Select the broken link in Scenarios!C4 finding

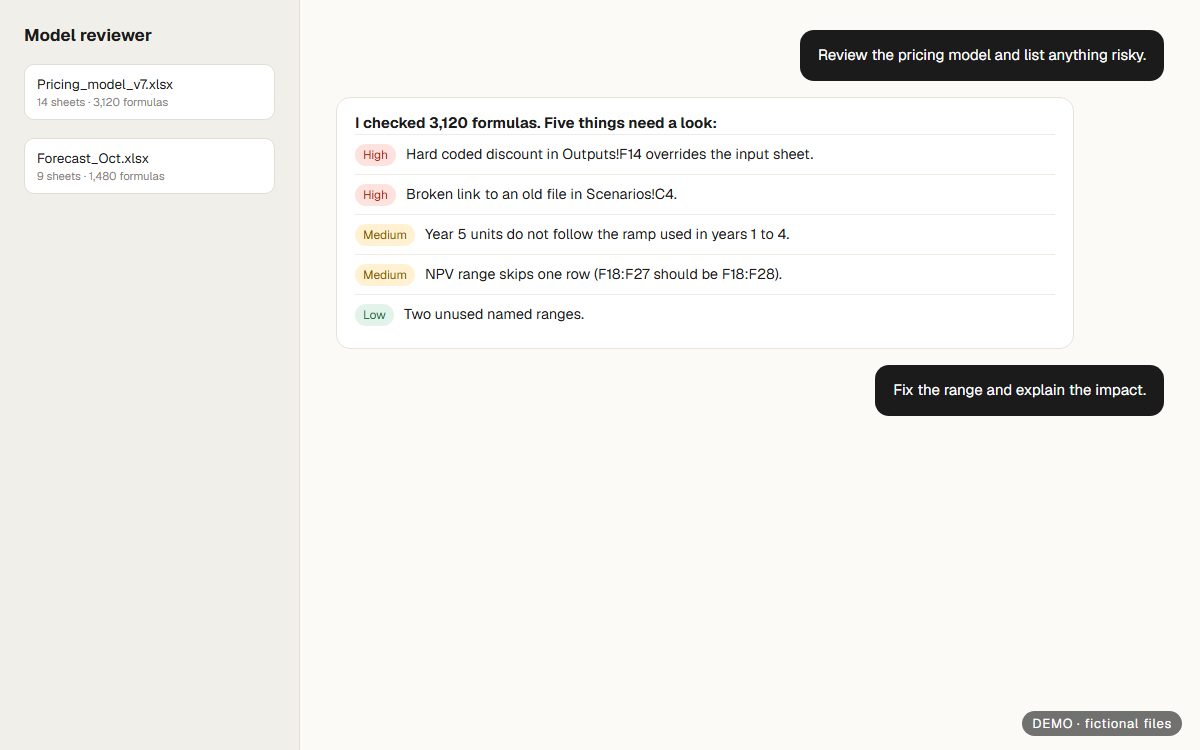pyautogui.click(x=705, y=195)
